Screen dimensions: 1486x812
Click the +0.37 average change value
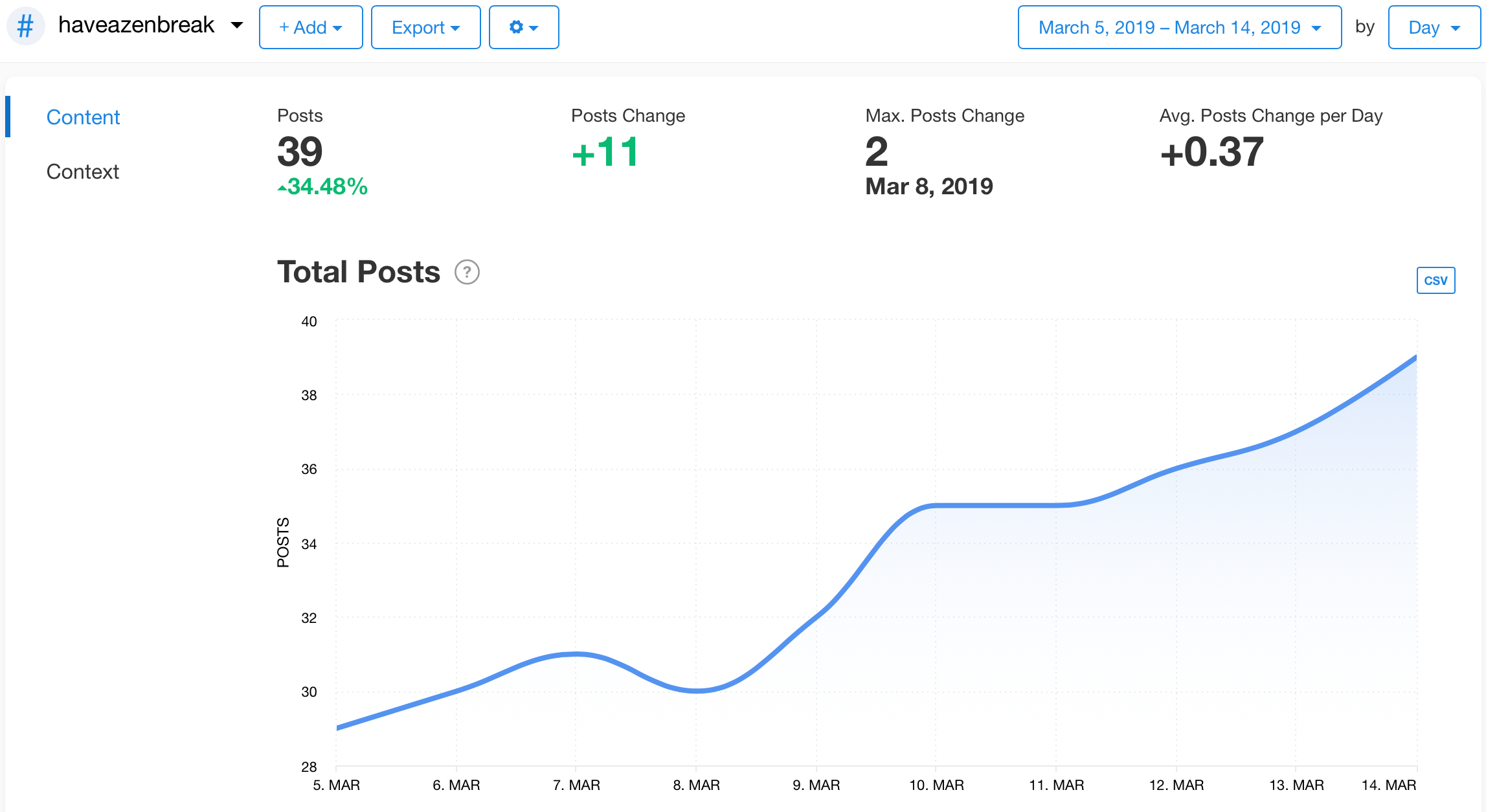point(1211,152)
